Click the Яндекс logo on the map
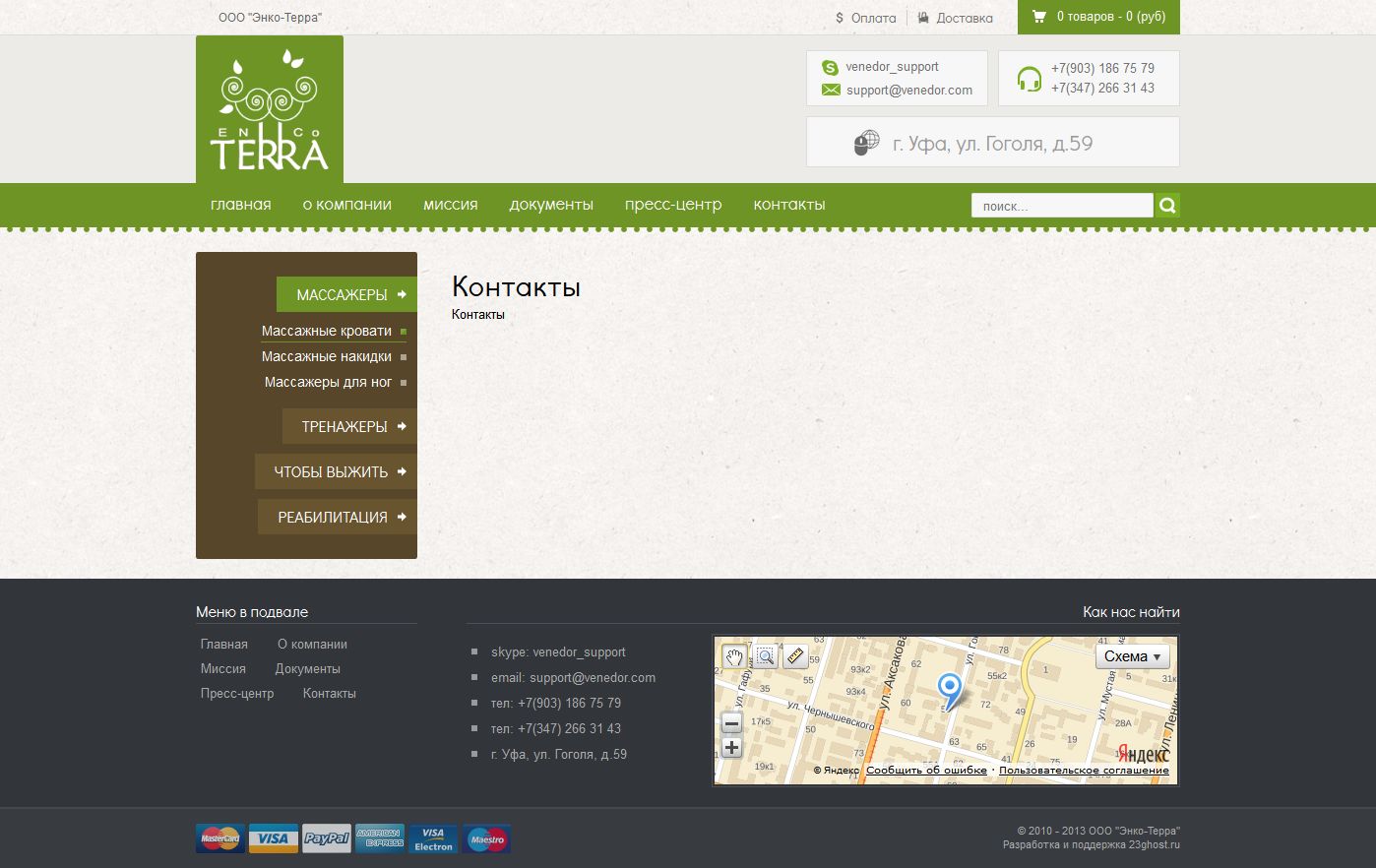The height and width of the screenshot is (868, 1376). [1144, 754]
